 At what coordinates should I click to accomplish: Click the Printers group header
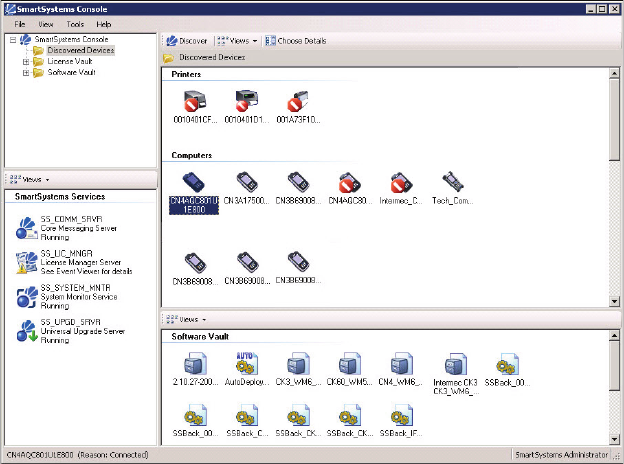[x=186, y=74]
